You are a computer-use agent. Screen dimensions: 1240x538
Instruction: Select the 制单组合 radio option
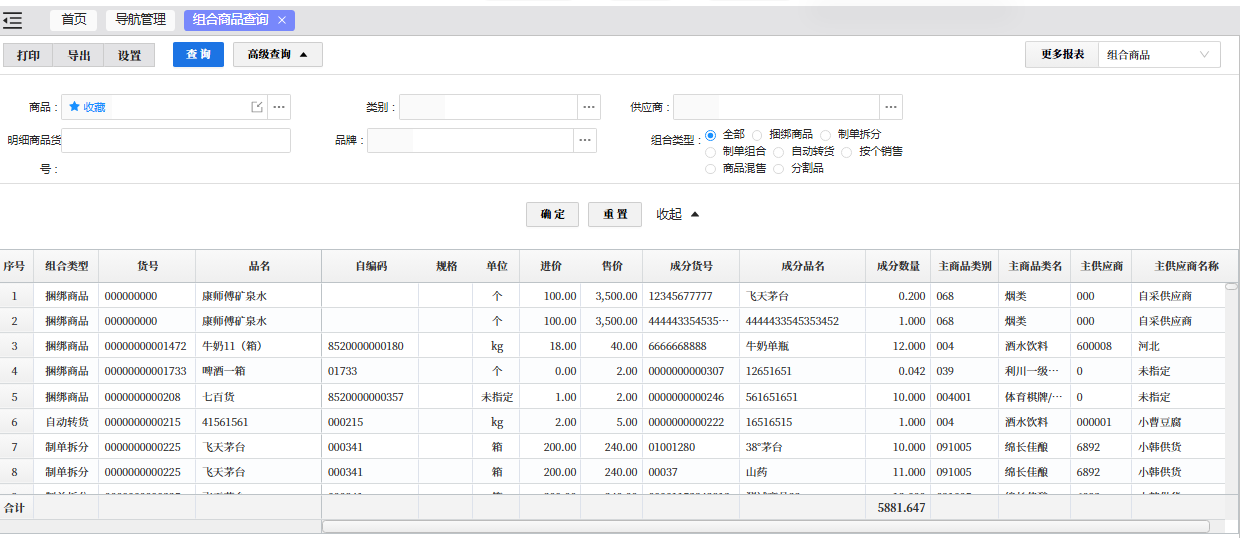(711, 152)
